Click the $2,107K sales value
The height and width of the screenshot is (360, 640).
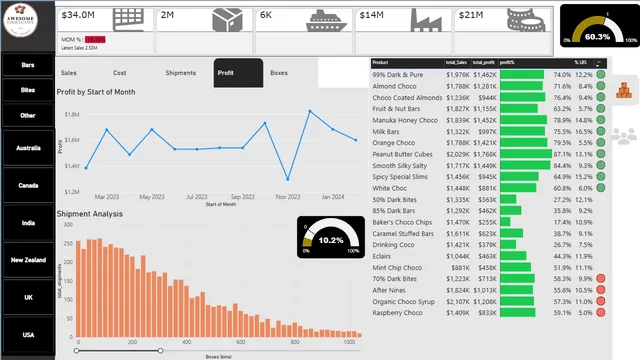coord(458,302)
